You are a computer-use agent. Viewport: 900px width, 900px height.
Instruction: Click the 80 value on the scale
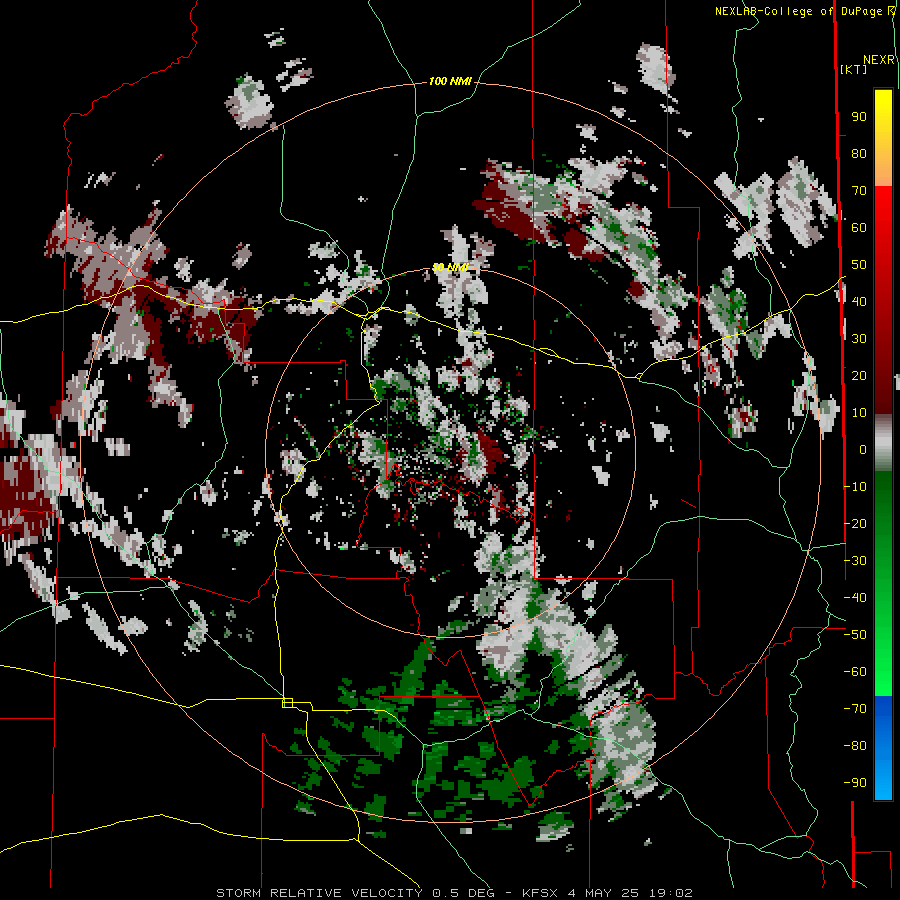click(x=859, y=153)
